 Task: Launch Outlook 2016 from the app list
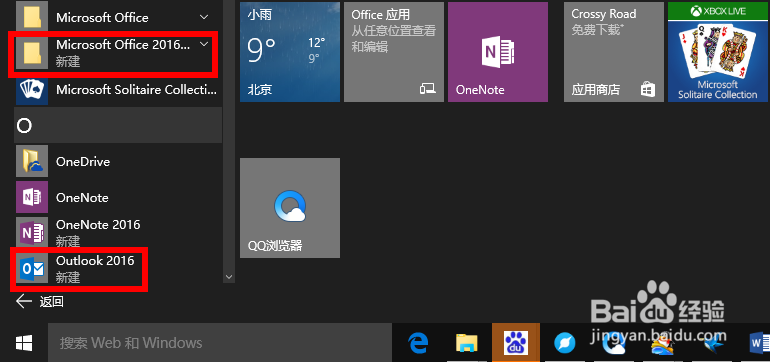118,268
